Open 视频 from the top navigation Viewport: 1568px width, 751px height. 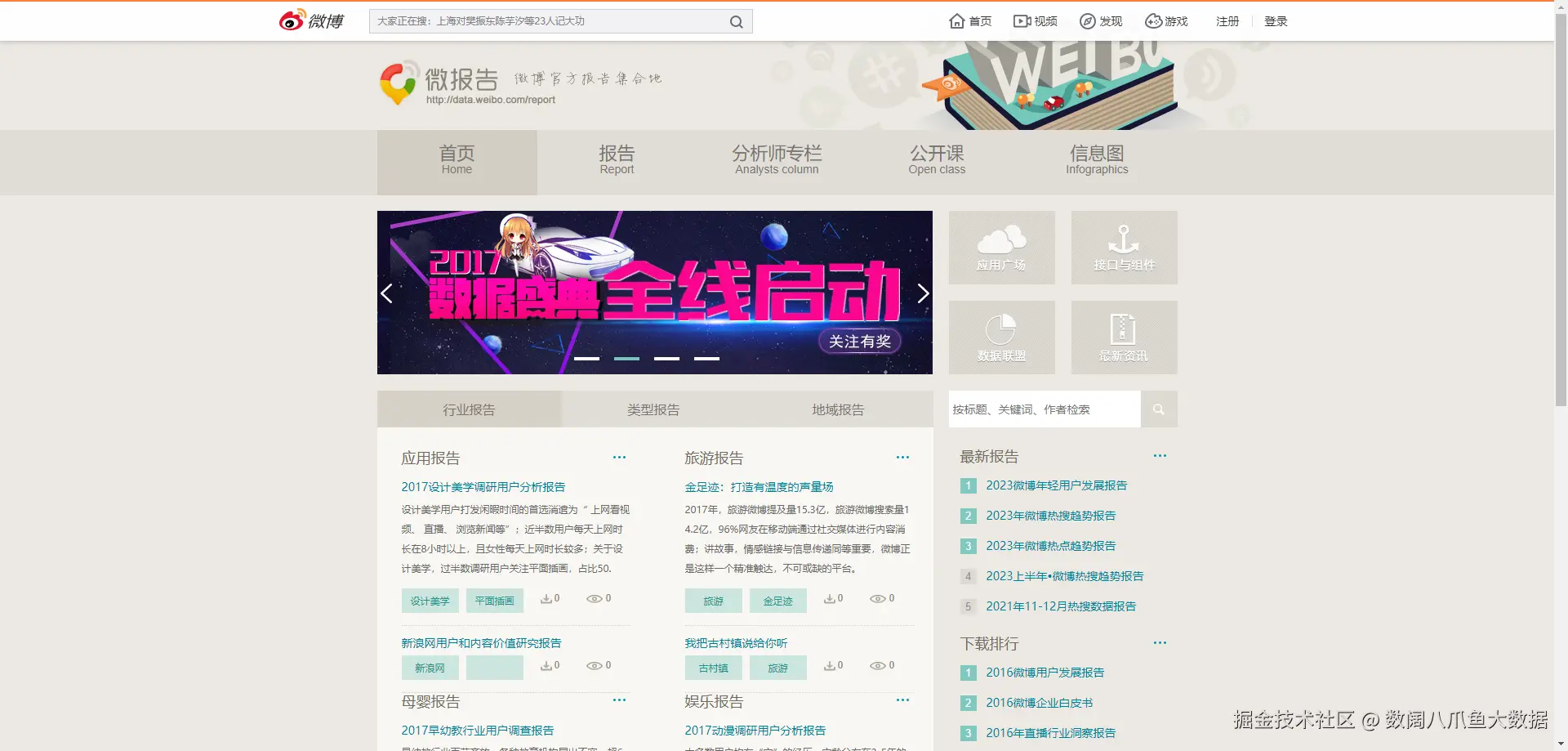coord(1036,21)
